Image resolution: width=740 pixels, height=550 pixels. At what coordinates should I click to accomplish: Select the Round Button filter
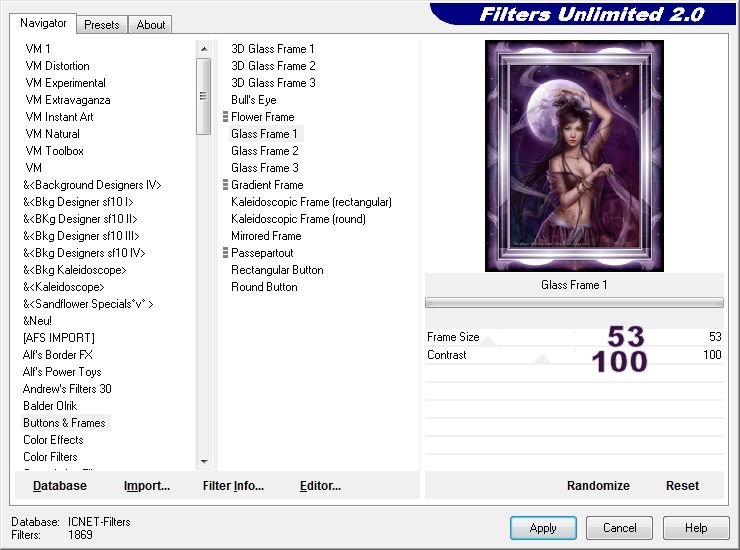pos(264,287)
